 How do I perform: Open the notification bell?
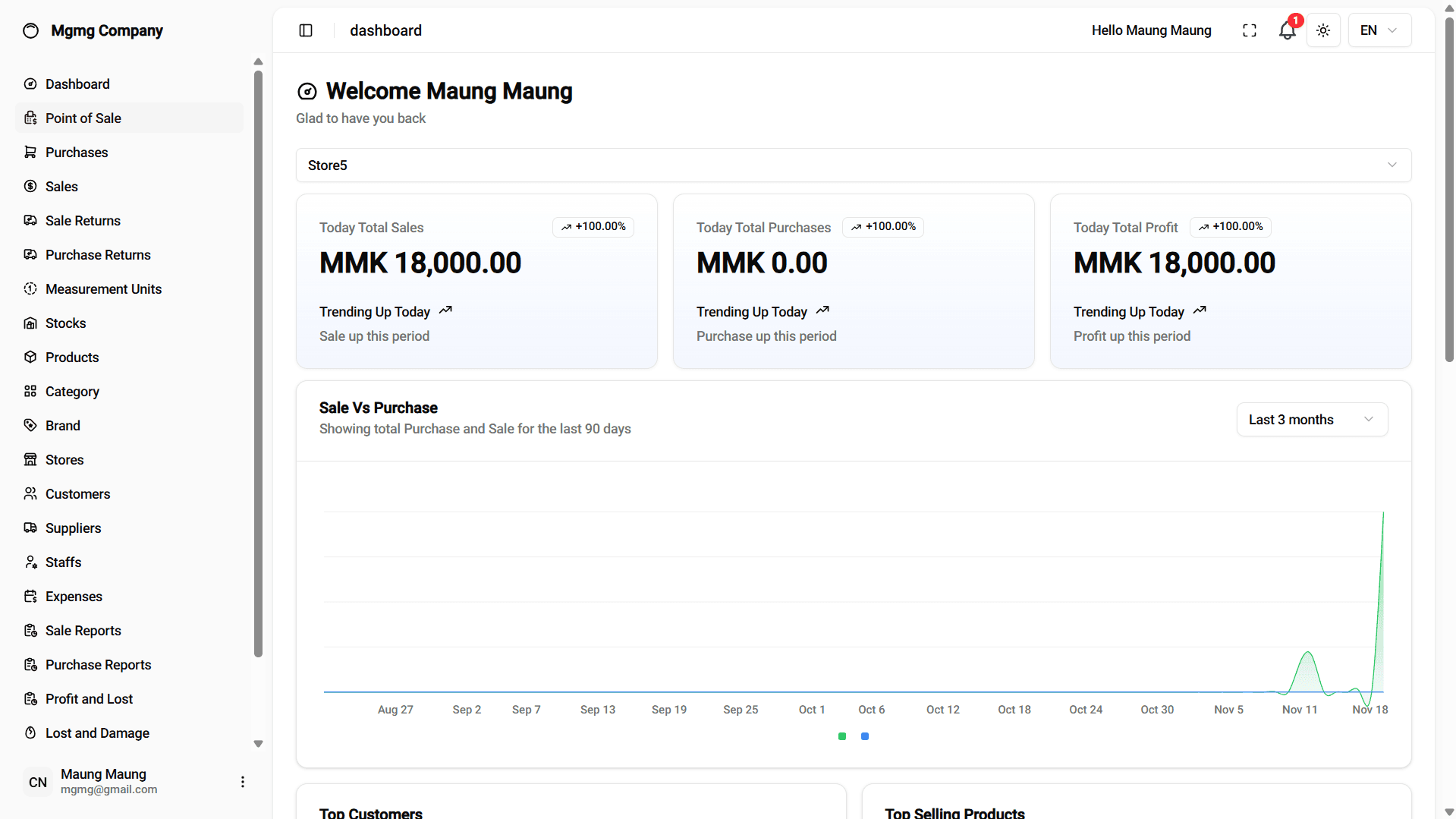(x=1286, y=30)
